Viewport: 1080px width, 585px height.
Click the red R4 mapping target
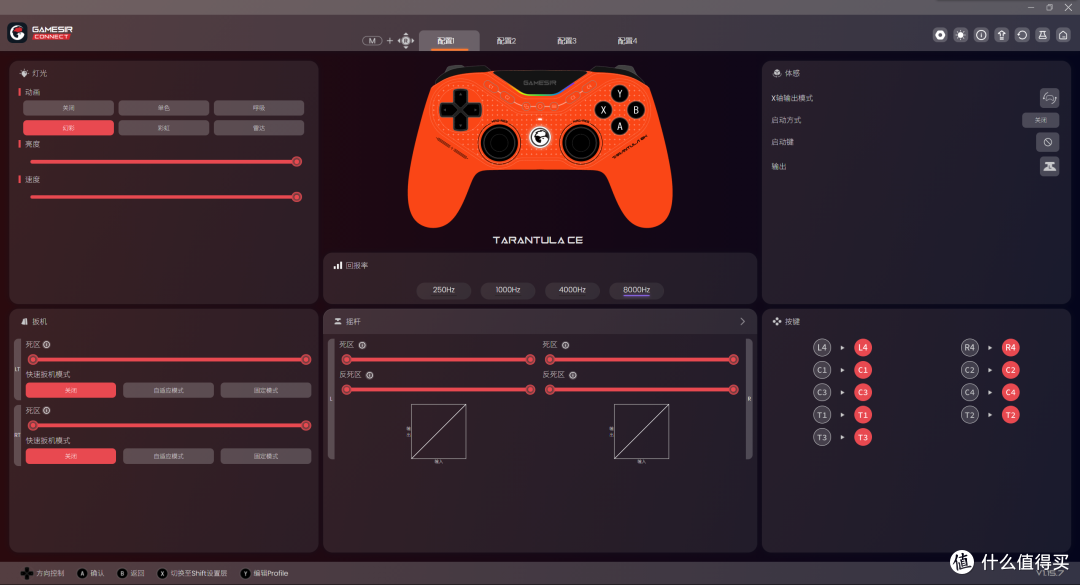click(x=1010, y=347)
